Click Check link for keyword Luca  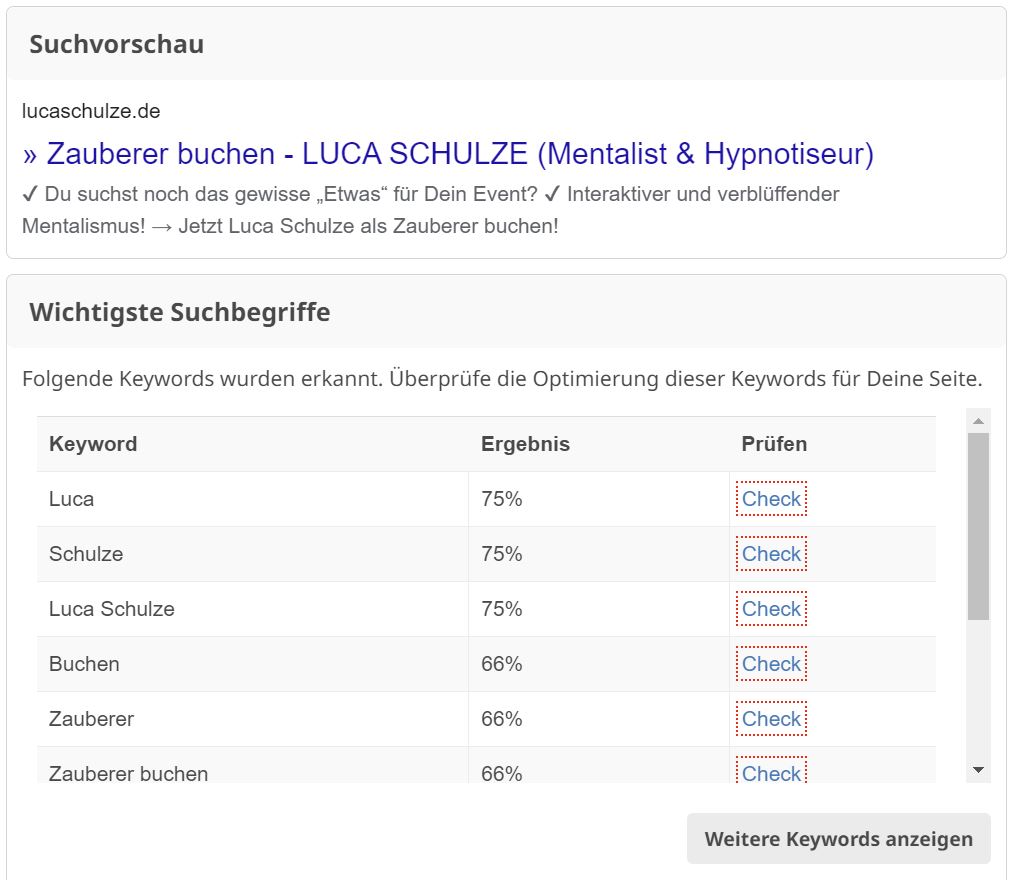(771, 498)
